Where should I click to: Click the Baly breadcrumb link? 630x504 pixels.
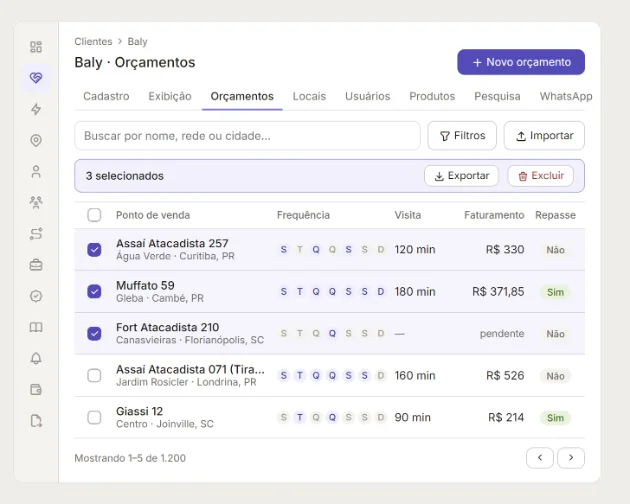137,42
